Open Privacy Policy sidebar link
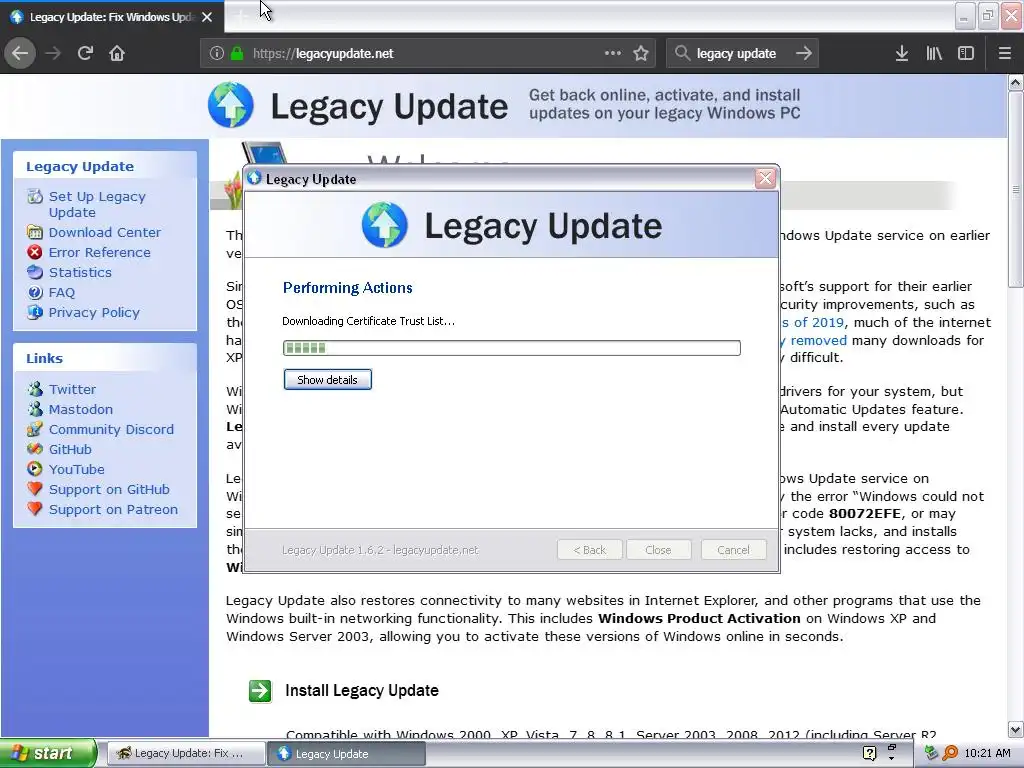The width and height of the screenshot is (1024, 768). click(94, 313)
